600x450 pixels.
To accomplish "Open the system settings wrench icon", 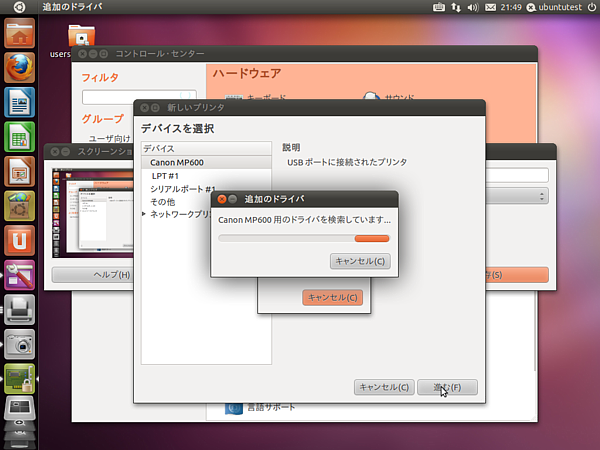I will 20,275.
